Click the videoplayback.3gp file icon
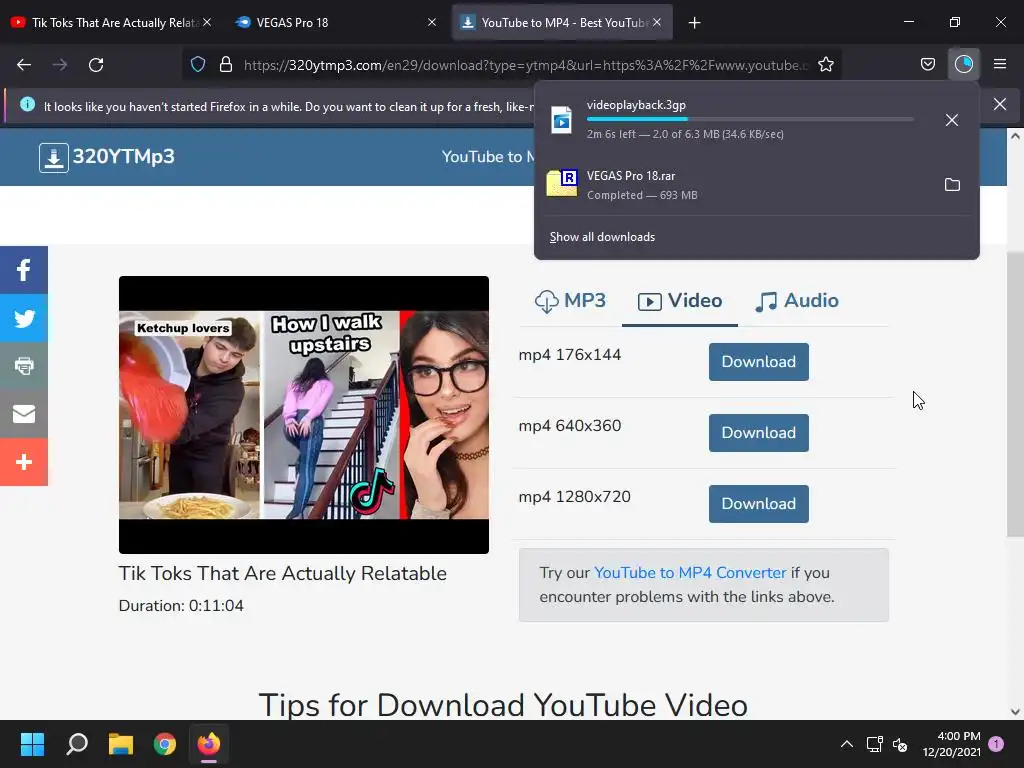 [x=561, y=120]
